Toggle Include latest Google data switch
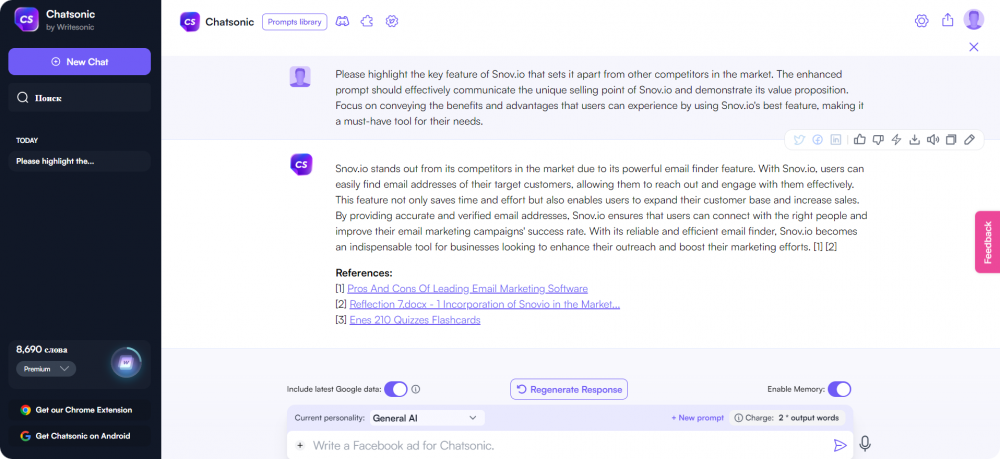Screen dimensions: 1000x459 (395, 389)
